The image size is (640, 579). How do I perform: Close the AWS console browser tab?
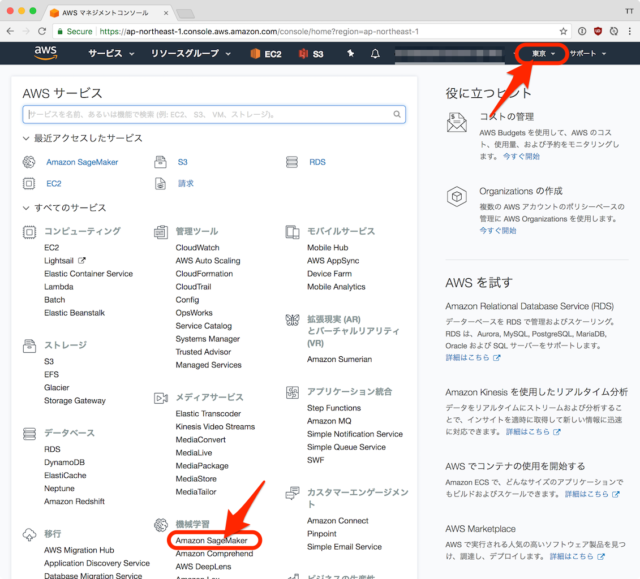click(x=166, y=13)
